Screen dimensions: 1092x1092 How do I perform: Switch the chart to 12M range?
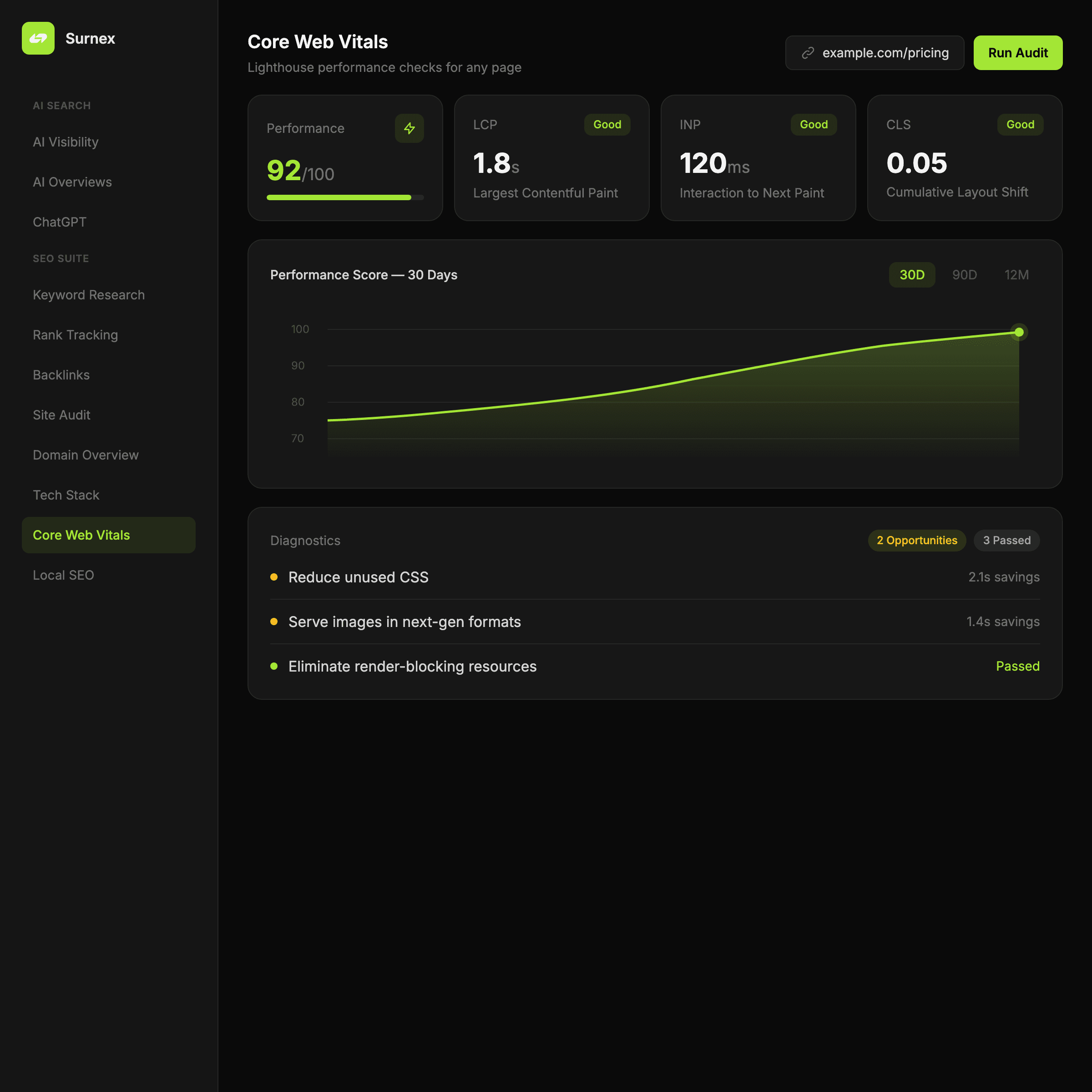tap(1016, 275)
